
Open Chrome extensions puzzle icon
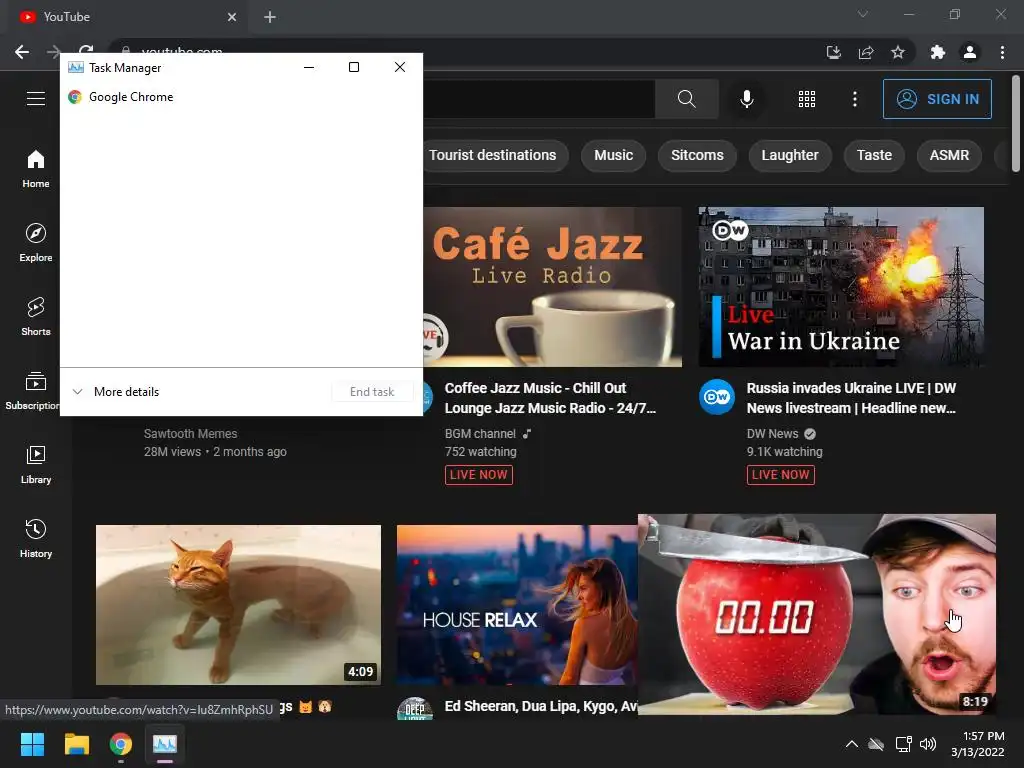pos(938,52)
